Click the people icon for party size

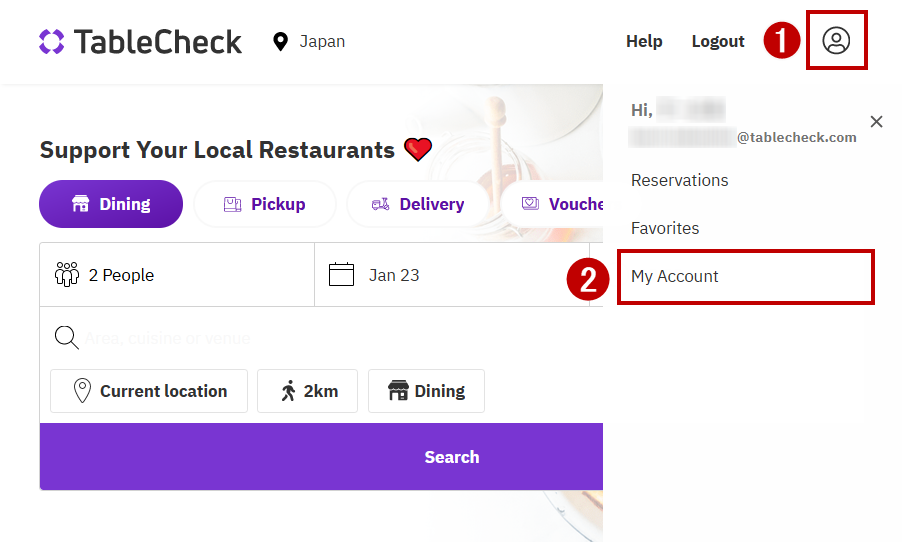pyautogui.click(x=67, y=275)
